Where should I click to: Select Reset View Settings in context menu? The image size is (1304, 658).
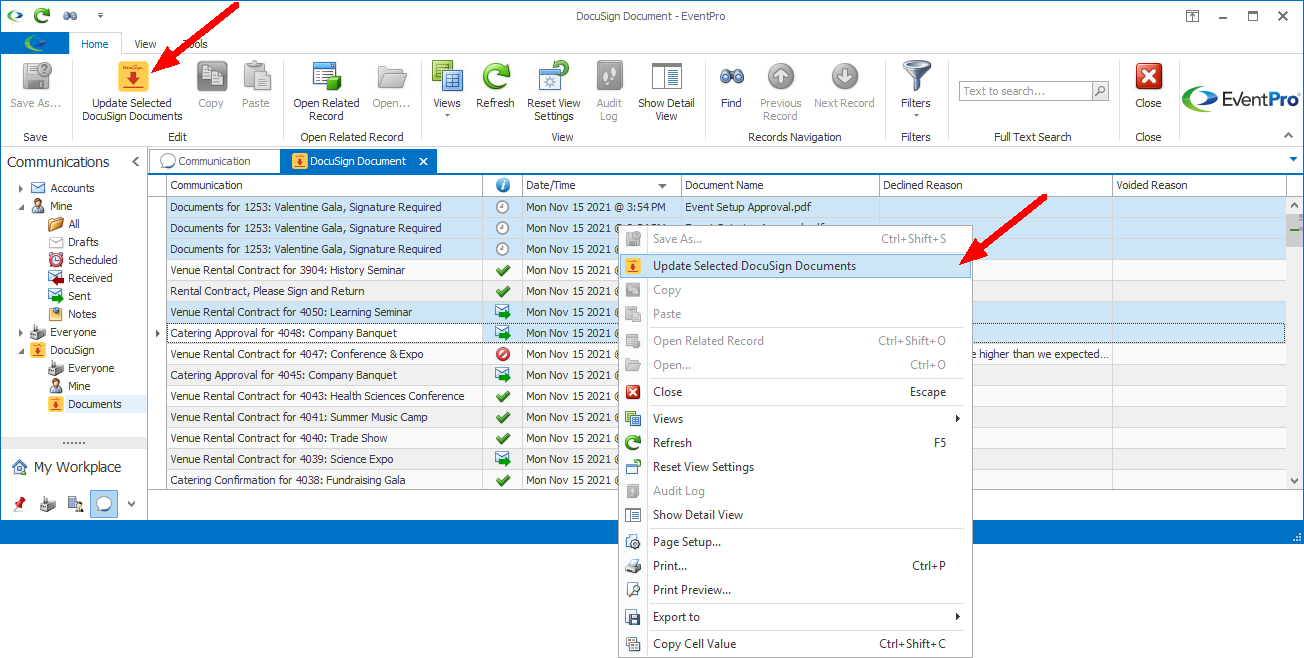(795, 467)
